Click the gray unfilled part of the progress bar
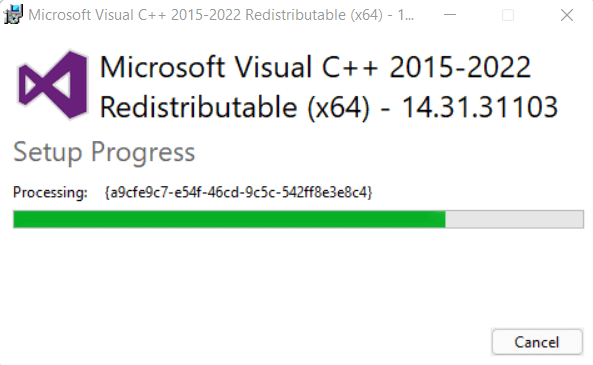This screenshot has width=593, height=365. pos(514,219)
